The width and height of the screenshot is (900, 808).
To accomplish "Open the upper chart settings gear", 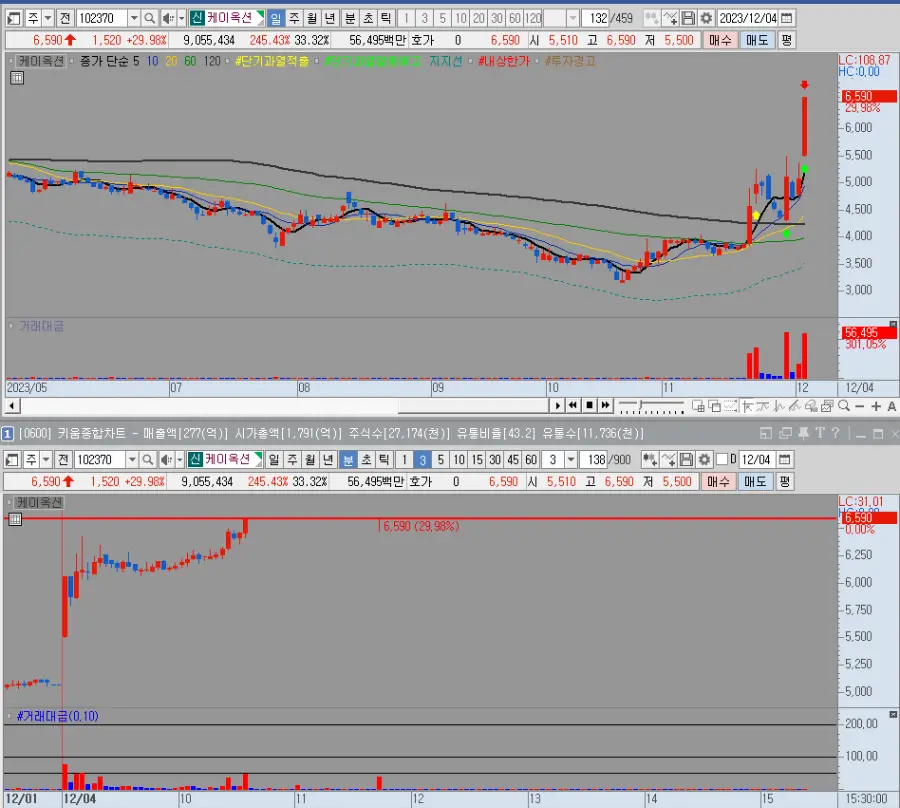I will [706, 18].
